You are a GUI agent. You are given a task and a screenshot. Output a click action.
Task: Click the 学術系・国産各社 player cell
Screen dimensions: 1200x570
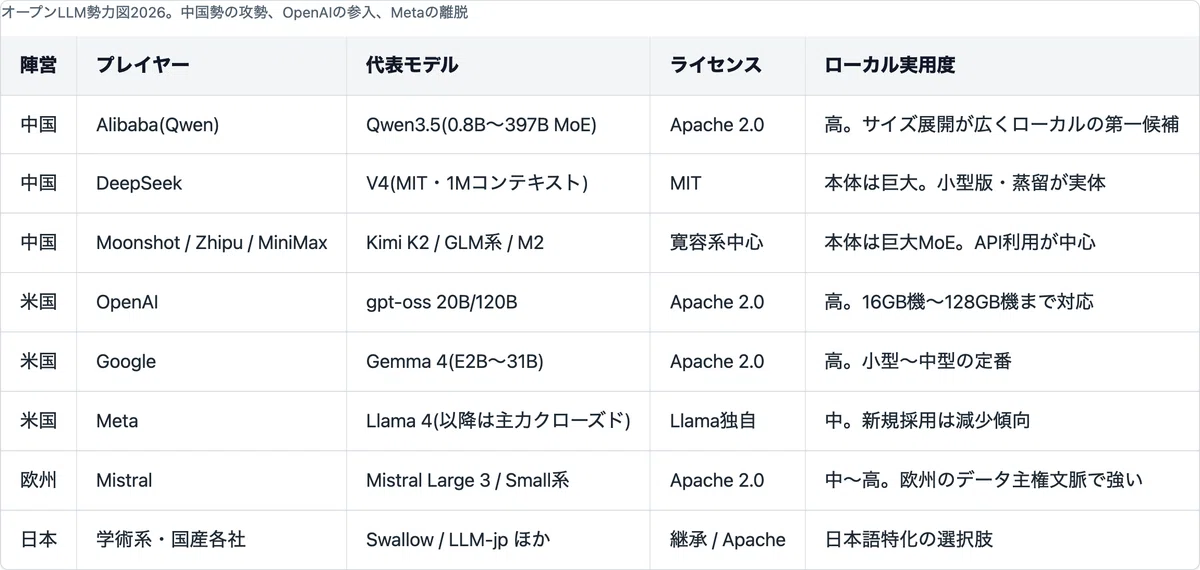tap(212, 539)
